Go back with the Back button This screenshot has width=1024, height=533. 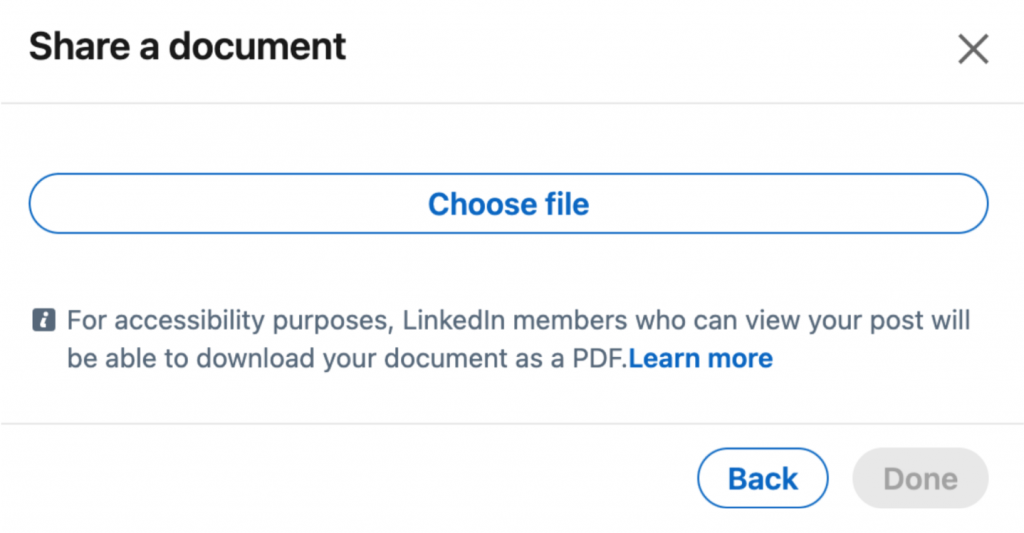pyautogui.click(x=762, y=479)
